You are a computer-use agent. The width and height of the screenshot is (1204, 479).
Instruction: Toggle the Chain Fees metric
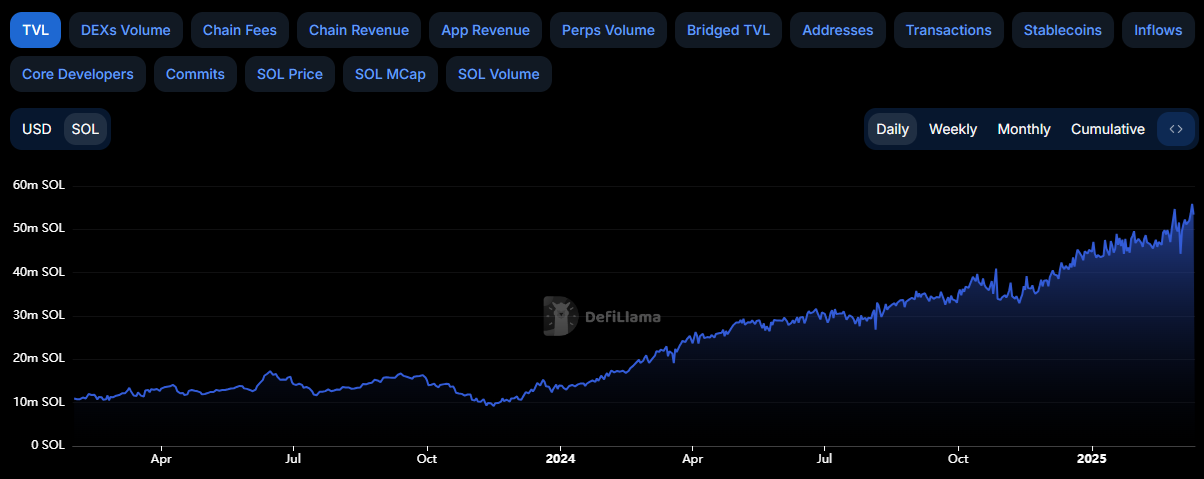240,30
